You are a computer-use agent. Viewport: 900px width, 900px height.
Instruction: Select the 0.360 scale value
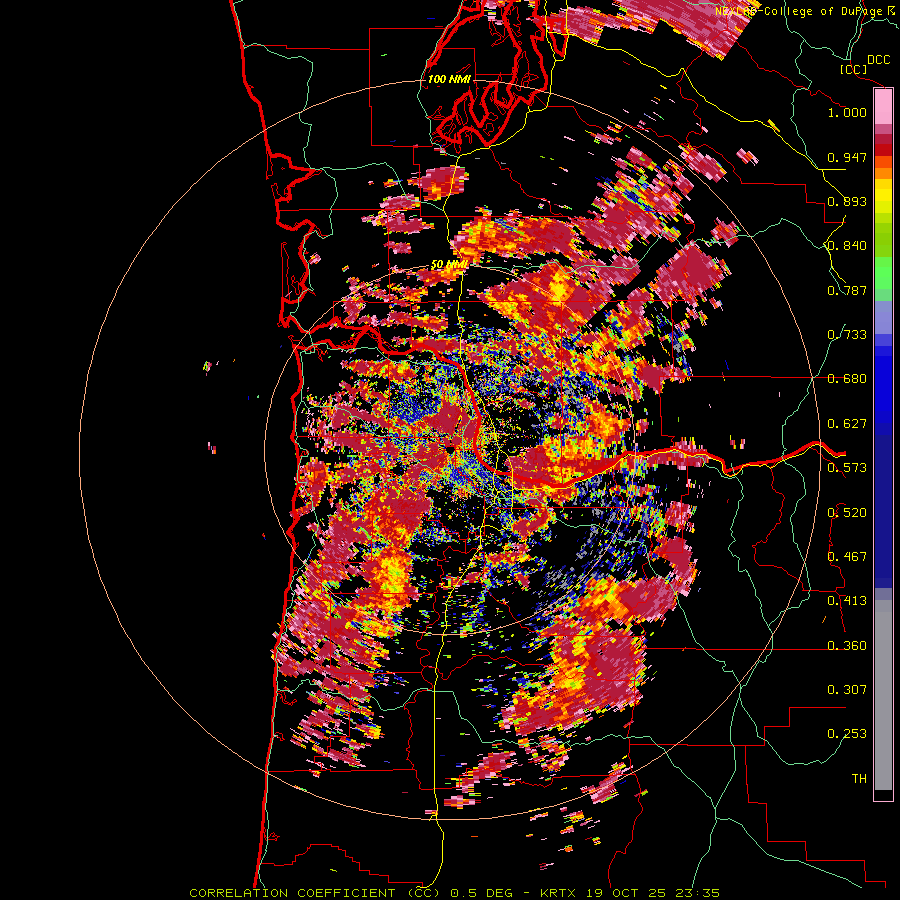click(847, 646)
